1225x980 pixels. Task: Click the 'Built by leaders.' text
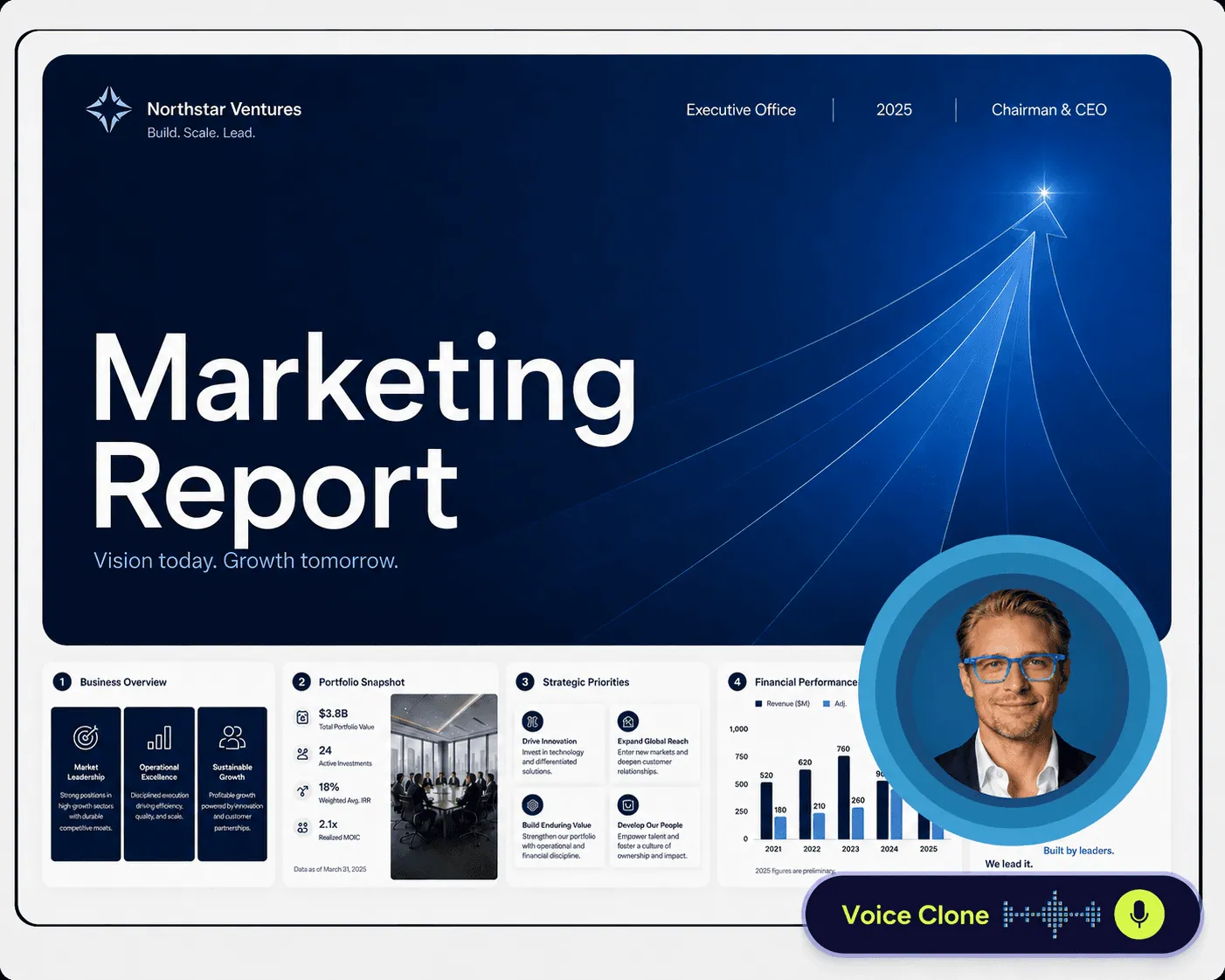pos(1079,851)
